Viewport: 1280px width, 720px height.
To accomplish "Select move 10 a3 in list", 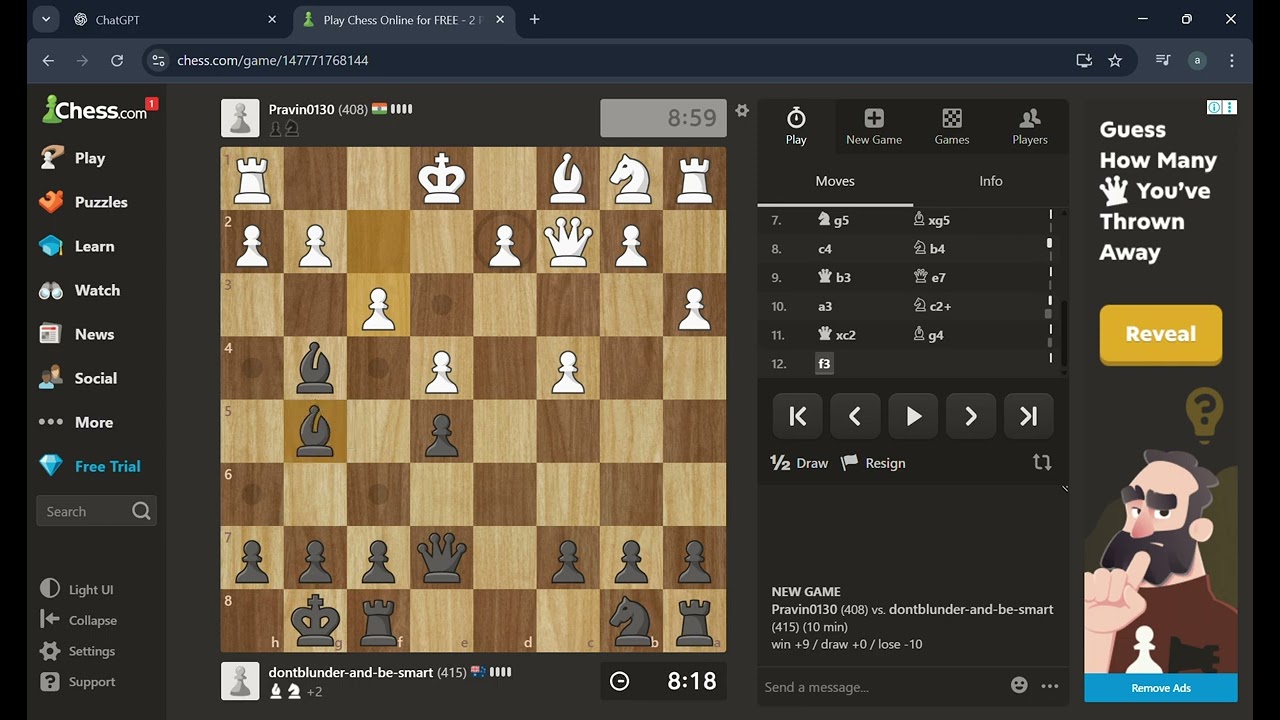I will point(825,306).
